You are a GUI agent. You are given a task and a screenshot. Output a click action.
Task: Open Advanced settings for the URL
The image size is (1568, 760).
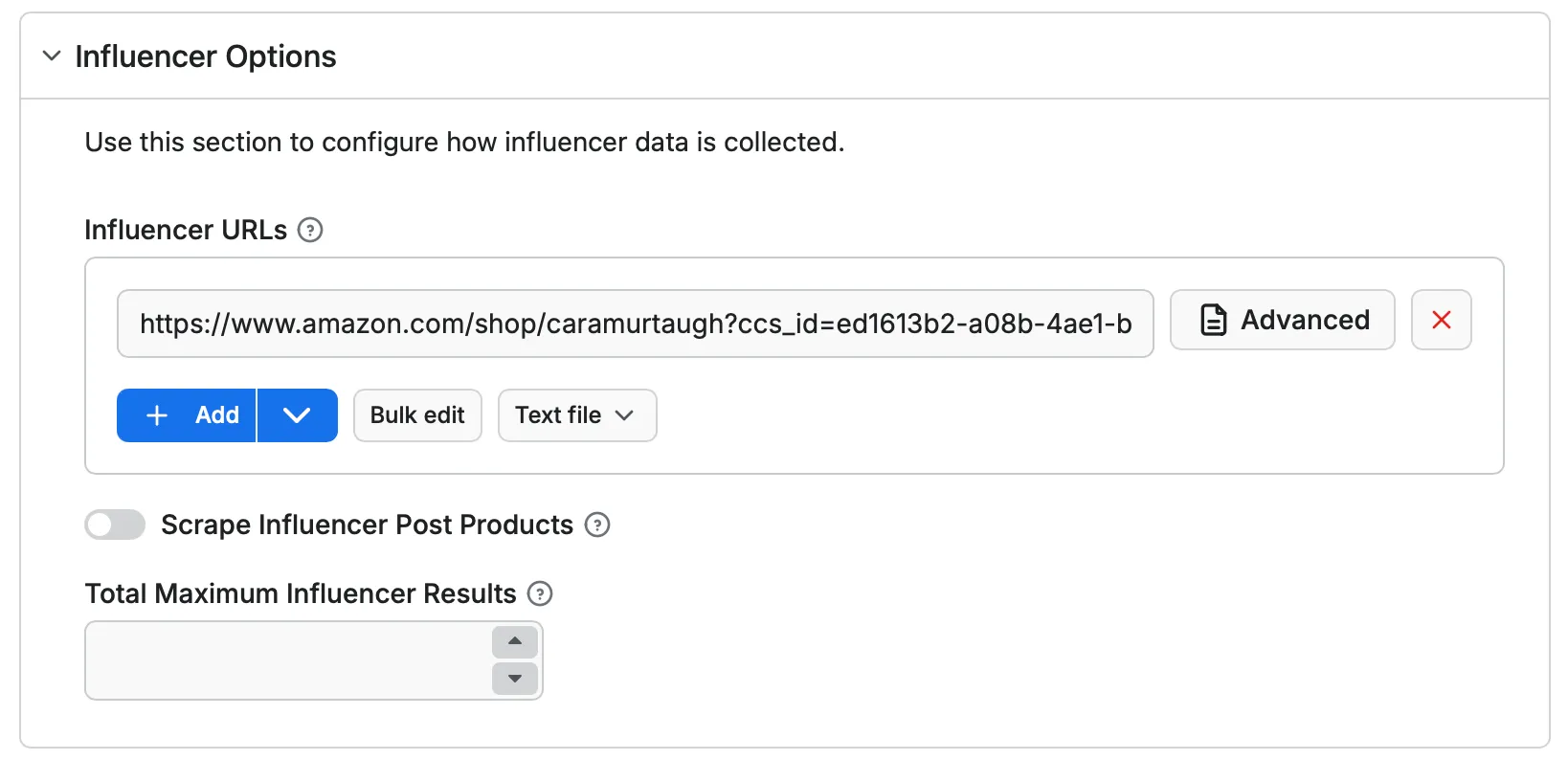[1283, 320]
